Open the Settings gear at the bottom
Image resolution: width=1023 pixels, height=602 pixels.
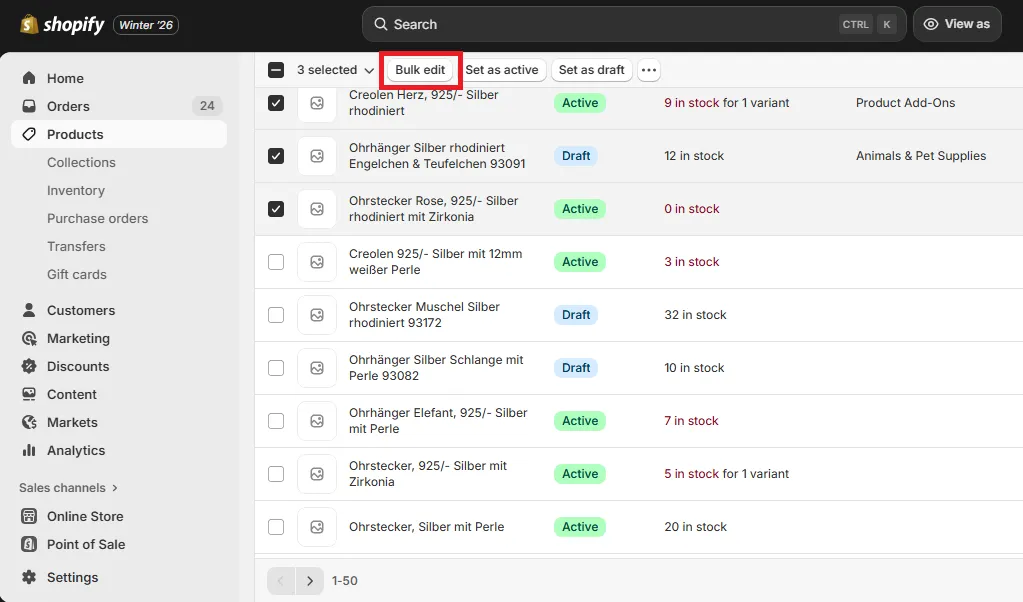(31, 577)
